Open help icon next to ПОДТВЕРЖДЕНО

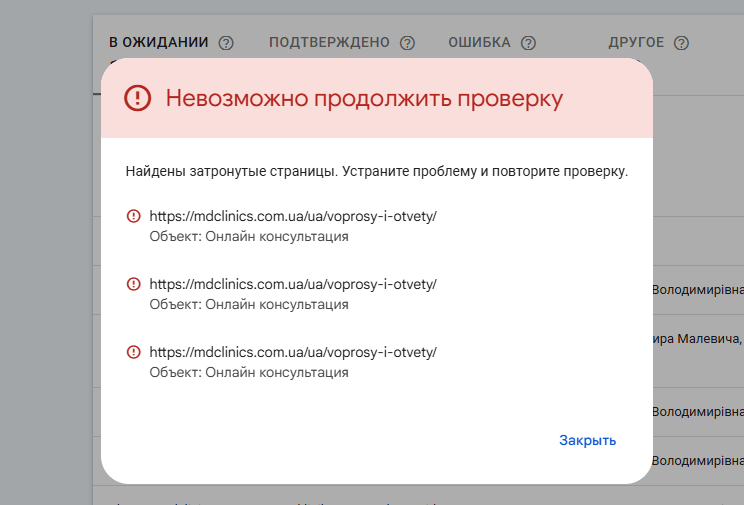tap(407, 43)
